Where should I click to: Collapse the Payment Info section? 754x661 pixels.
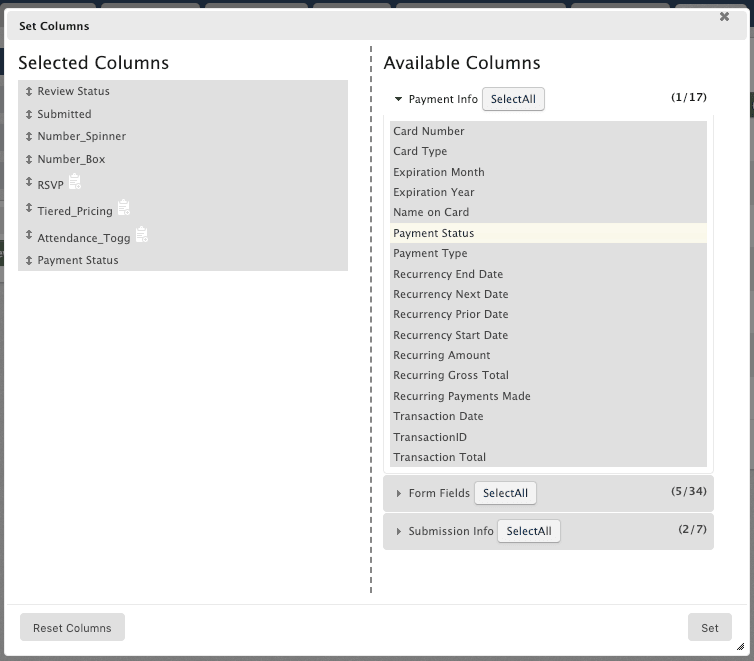(x=398, y=100)
